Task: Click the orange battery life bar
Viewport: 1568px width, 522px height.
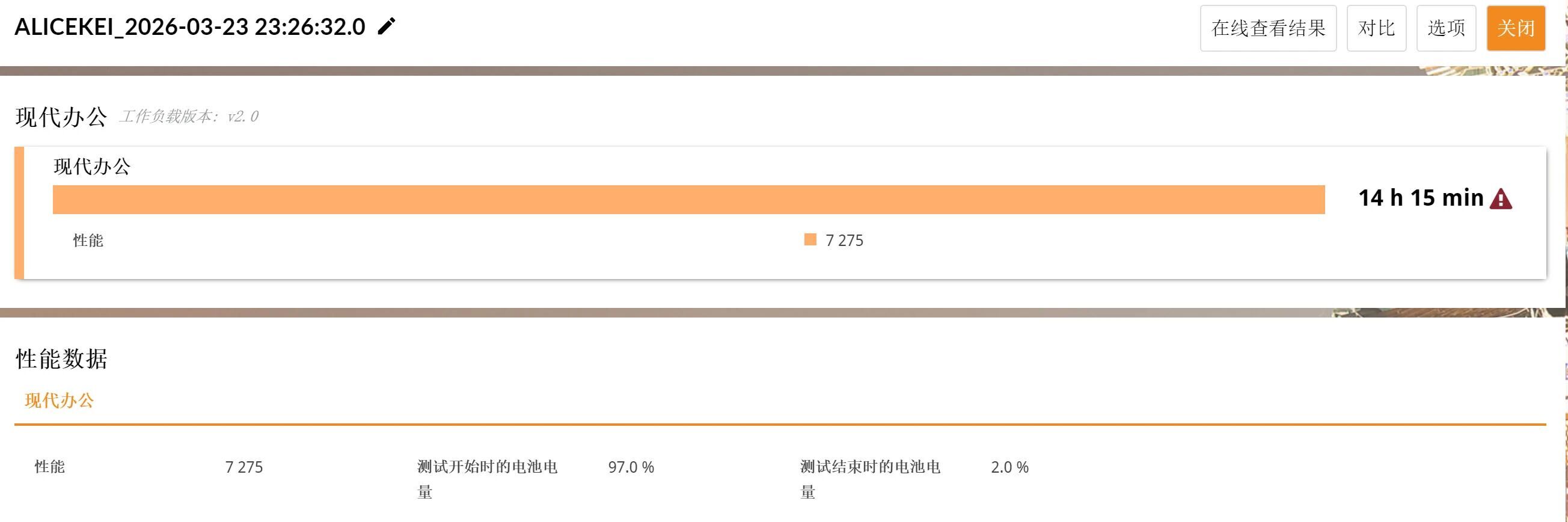Action: 688,200
